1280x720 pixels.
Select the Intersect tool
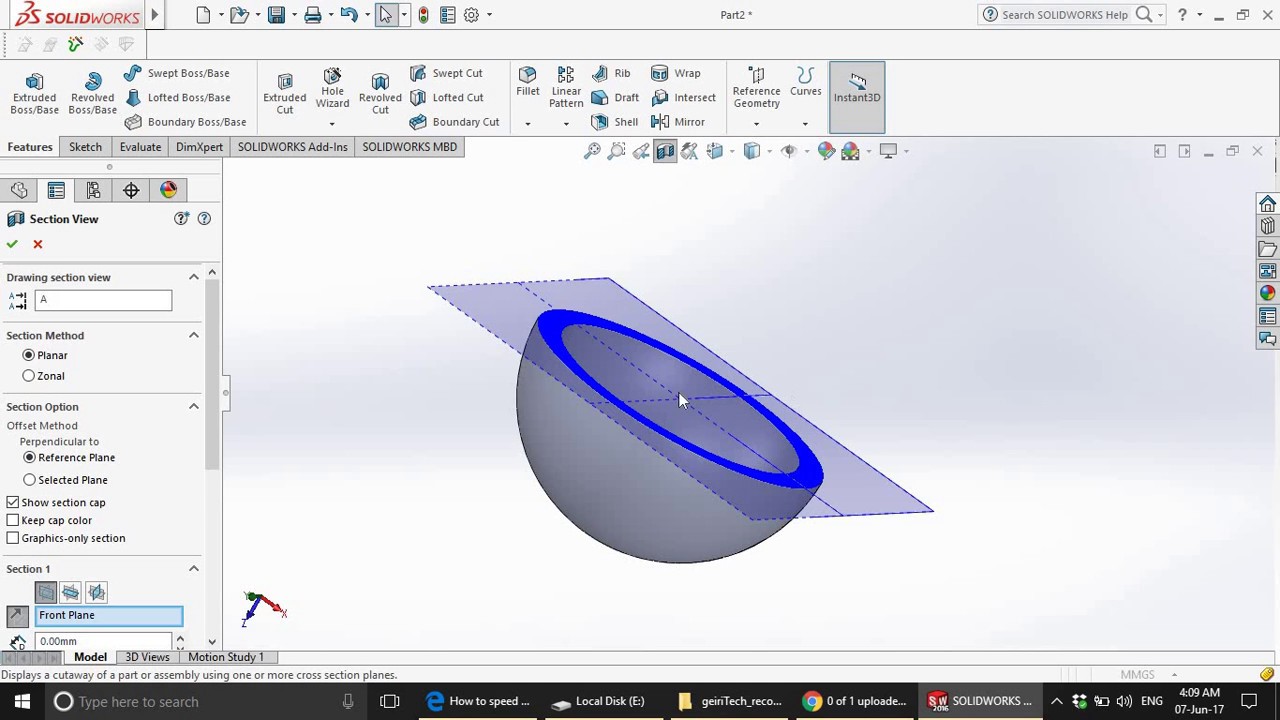[684, 97]
